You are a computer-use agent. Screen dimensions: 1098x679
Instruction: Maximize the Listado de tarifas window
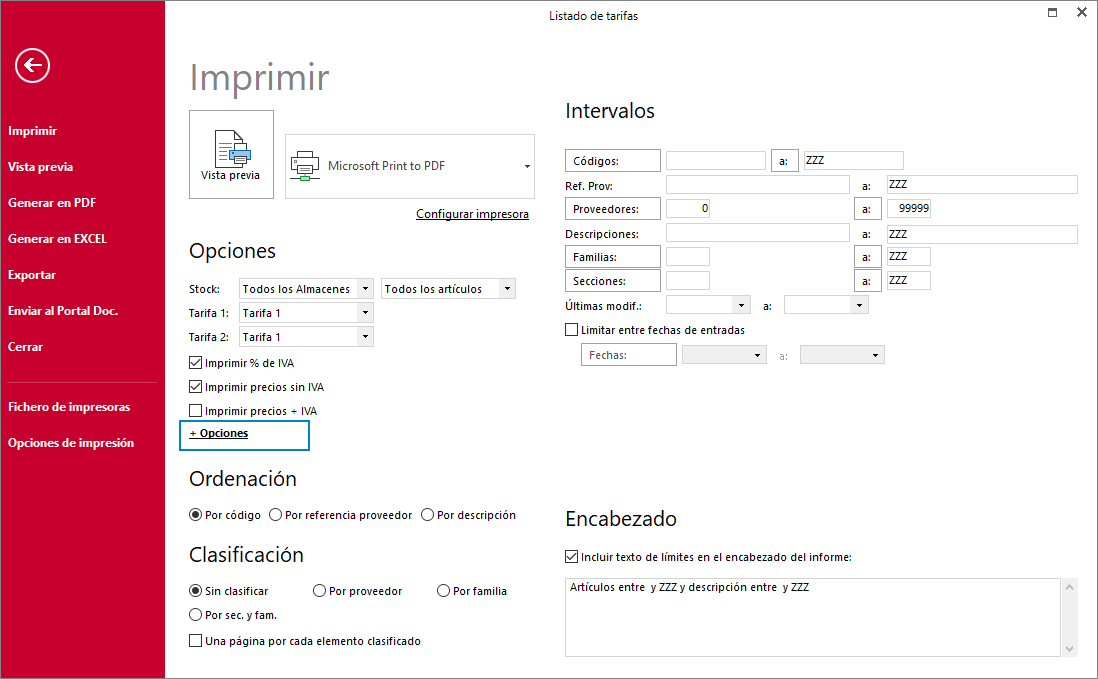click(1052, 13)
